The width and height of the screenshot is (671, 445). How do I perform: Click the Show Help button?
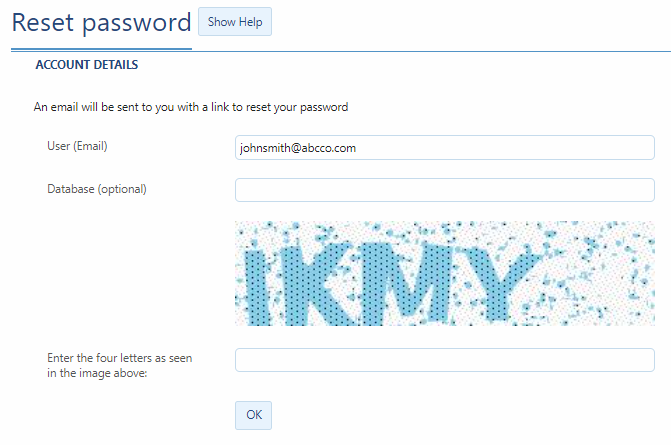point(235,22)
